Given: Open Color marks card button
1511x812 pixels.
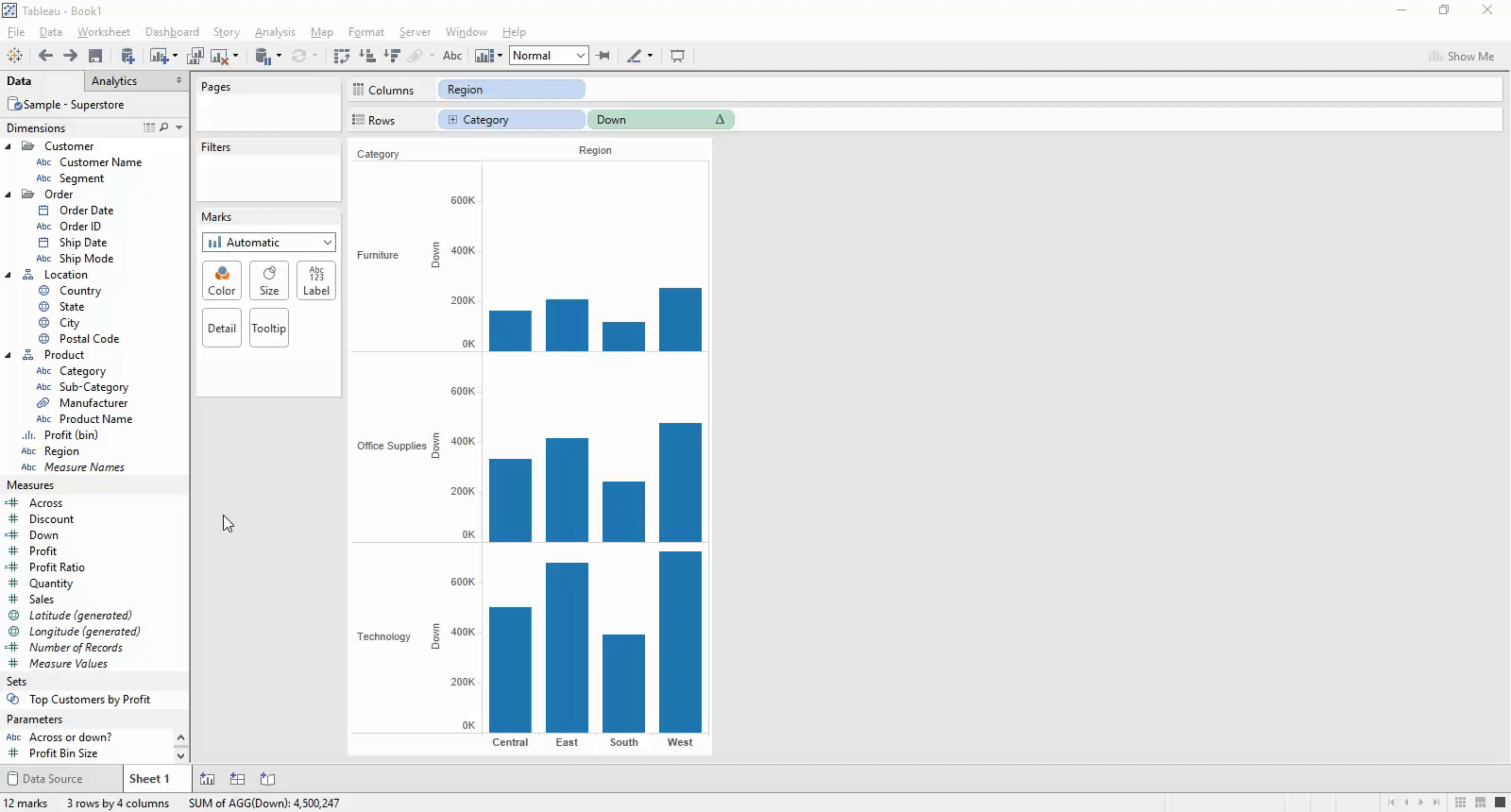Looking at the screenshot, I should (222, 280).
